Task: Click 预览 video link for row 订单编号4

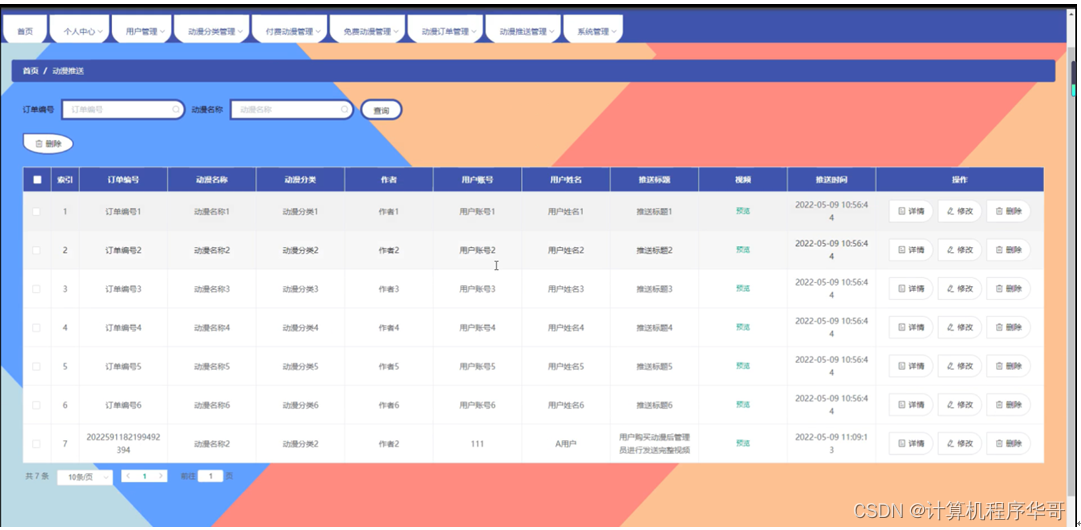Action: click(742, 327)
